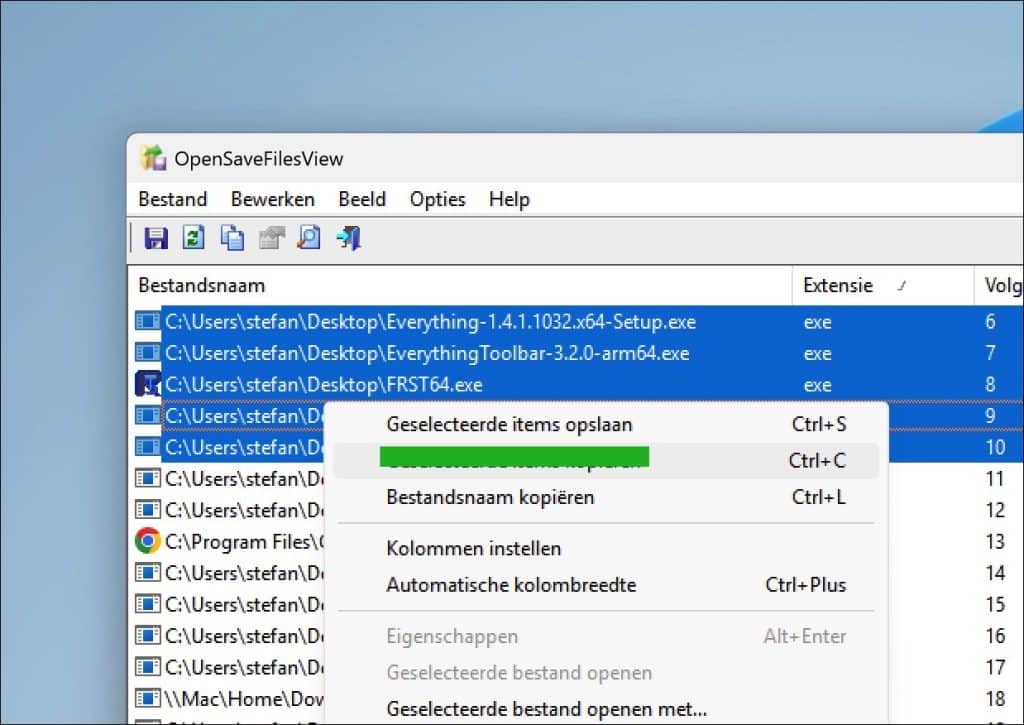Open the Opties menu
The height and width of the screenshot is (725, 1024).
(x=438, y=199)
